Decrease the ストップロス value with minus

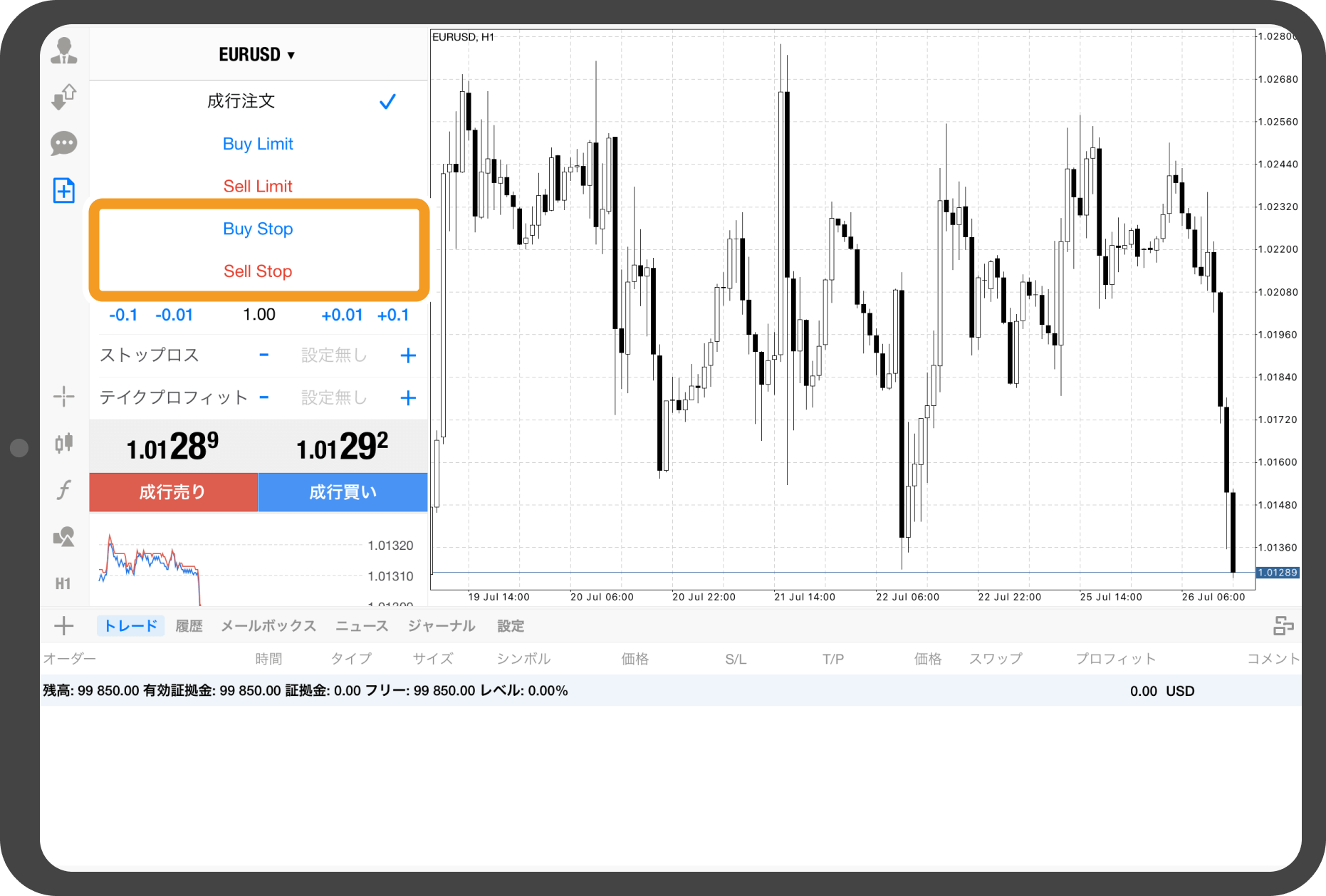264,355
